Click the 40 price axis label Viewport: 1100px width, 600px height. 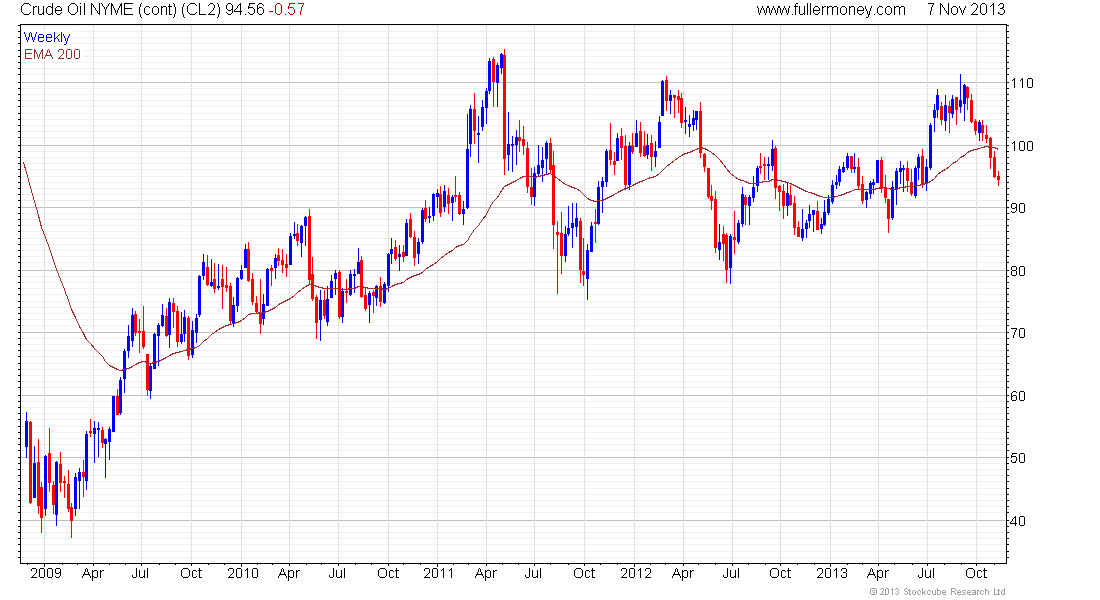(1018, 521)
